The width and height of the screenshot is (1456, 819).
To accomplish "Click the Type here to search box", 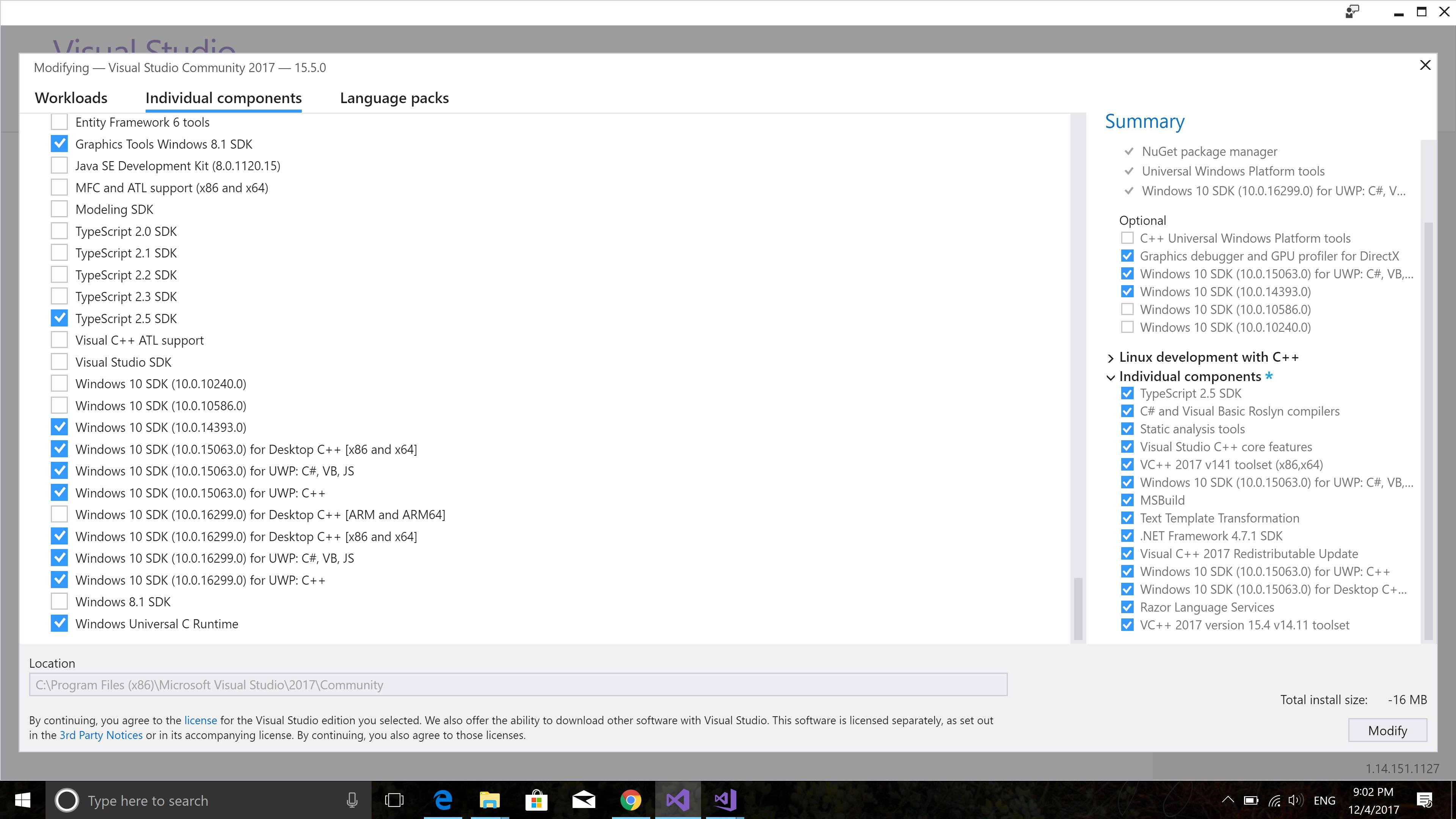I will point(209,800).
